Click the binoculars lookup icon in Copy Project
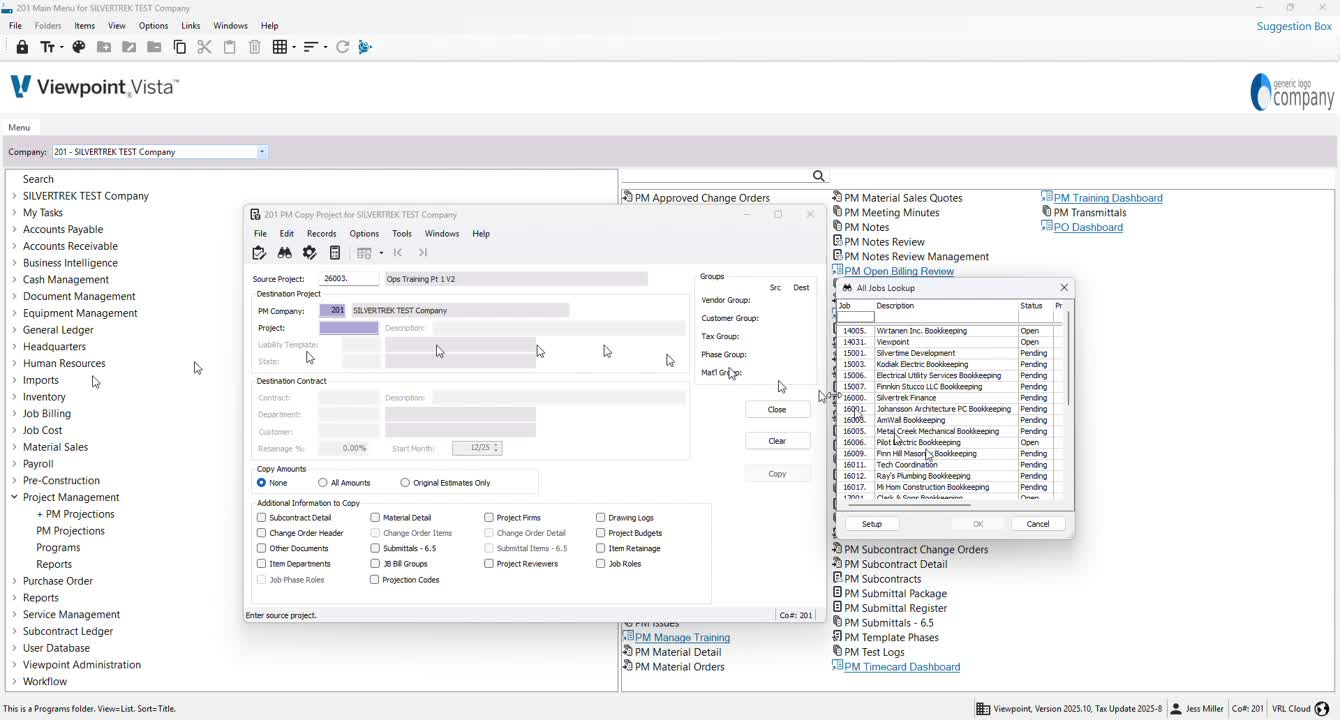 [x=285, y=253]
